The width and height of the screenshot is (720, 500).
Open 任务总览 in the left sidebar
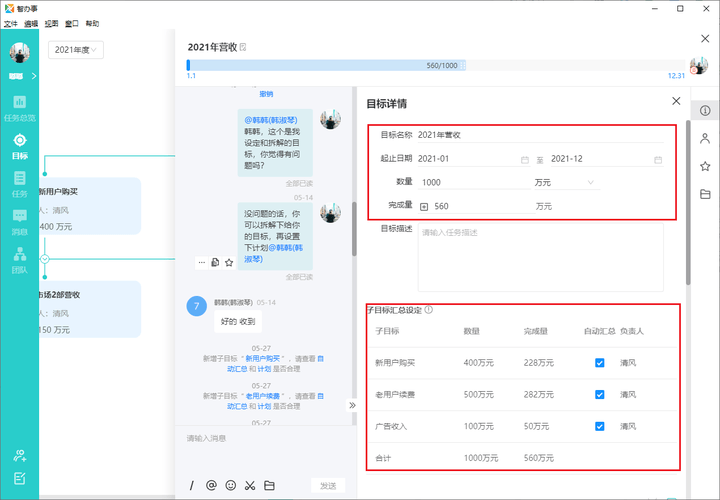pyautogui.click(x=19, y=108)
